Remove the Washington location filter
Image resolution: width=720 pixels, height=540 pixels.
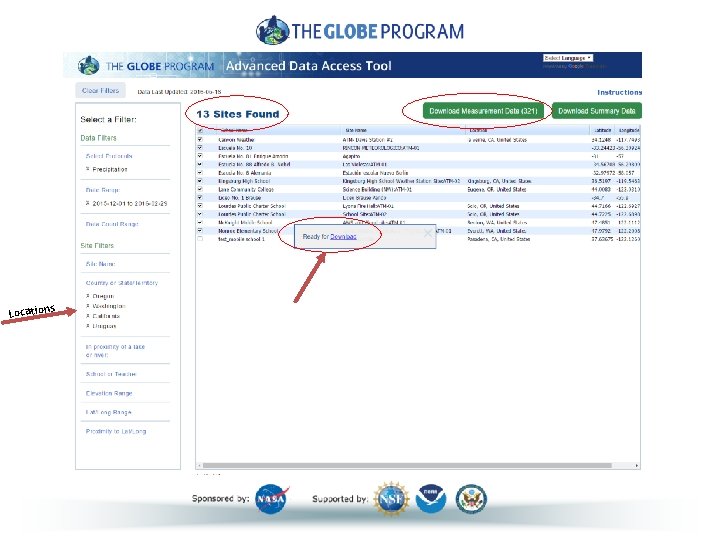[x=88, y=306]
